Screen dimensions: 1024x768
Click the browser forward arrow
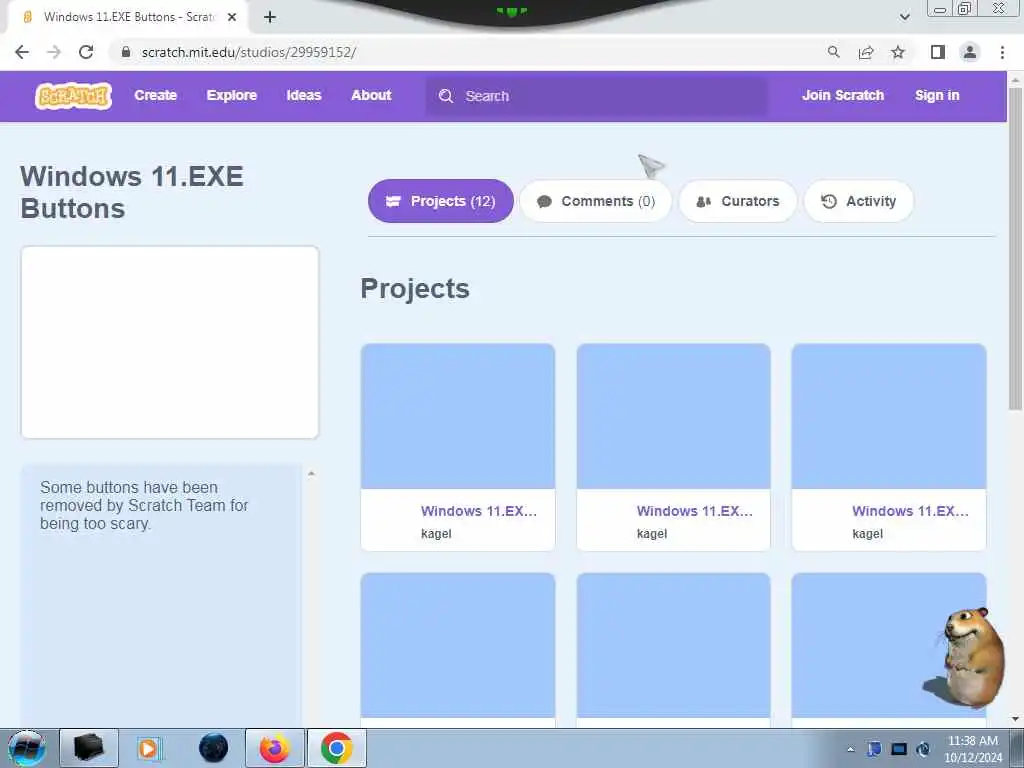pyautogui.click(x=54, y=52)
